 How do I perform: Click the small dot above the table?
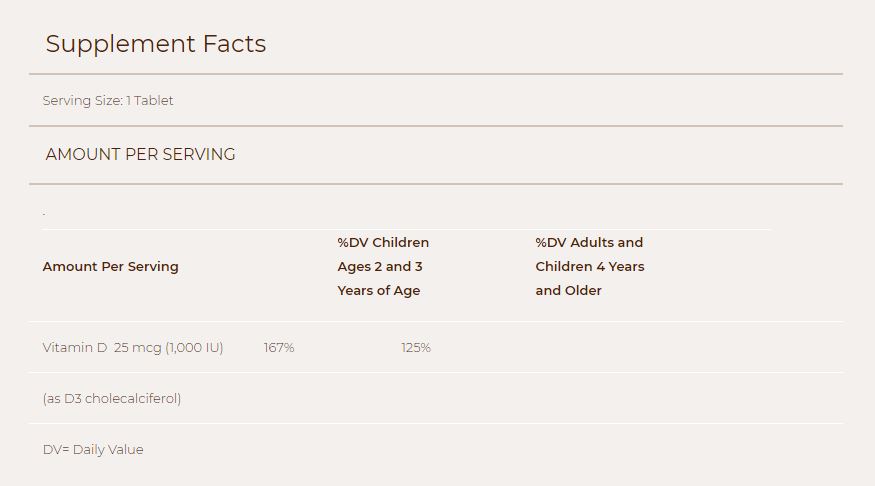(44, 214)
